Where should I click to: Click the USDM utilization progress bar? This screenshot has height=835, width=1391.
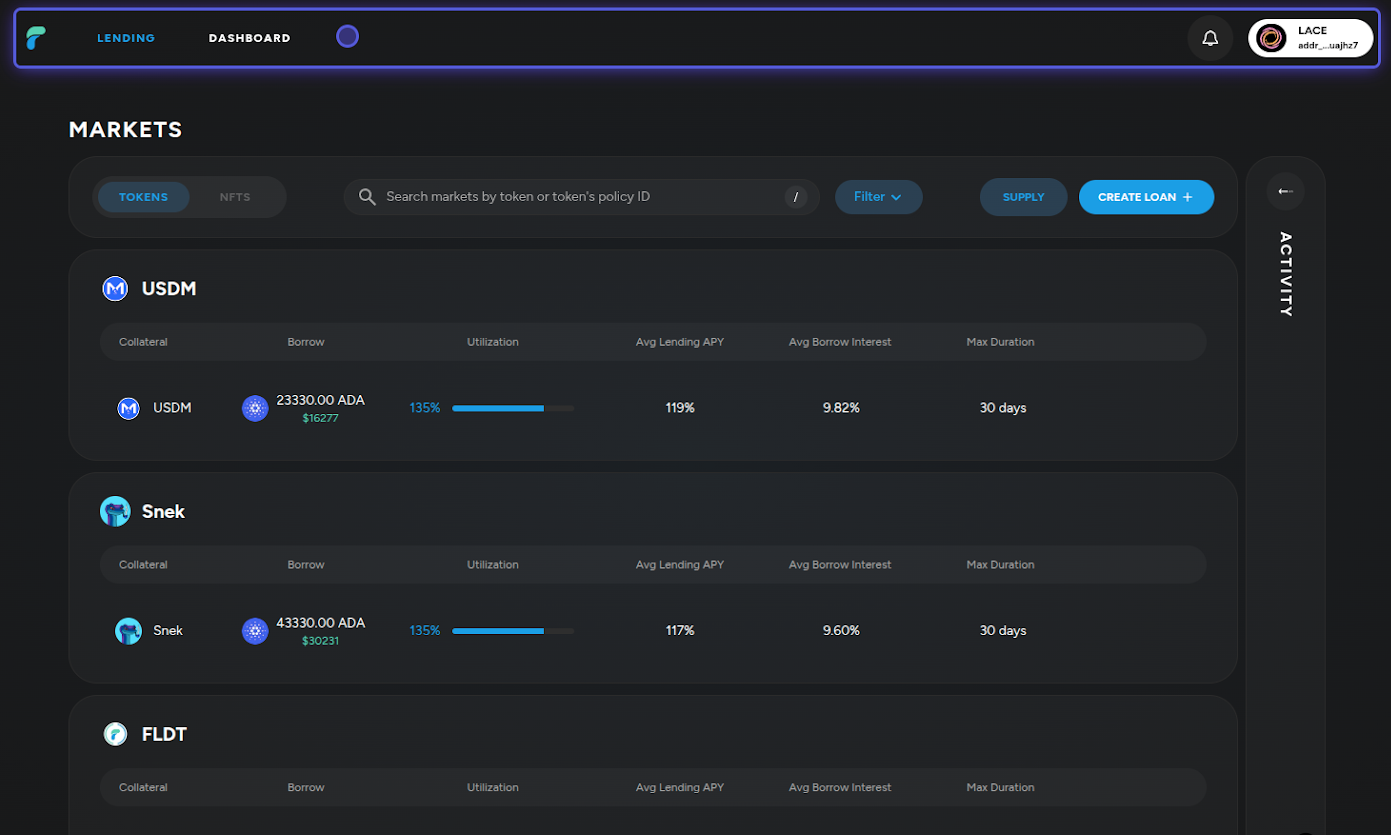(513, 408)
